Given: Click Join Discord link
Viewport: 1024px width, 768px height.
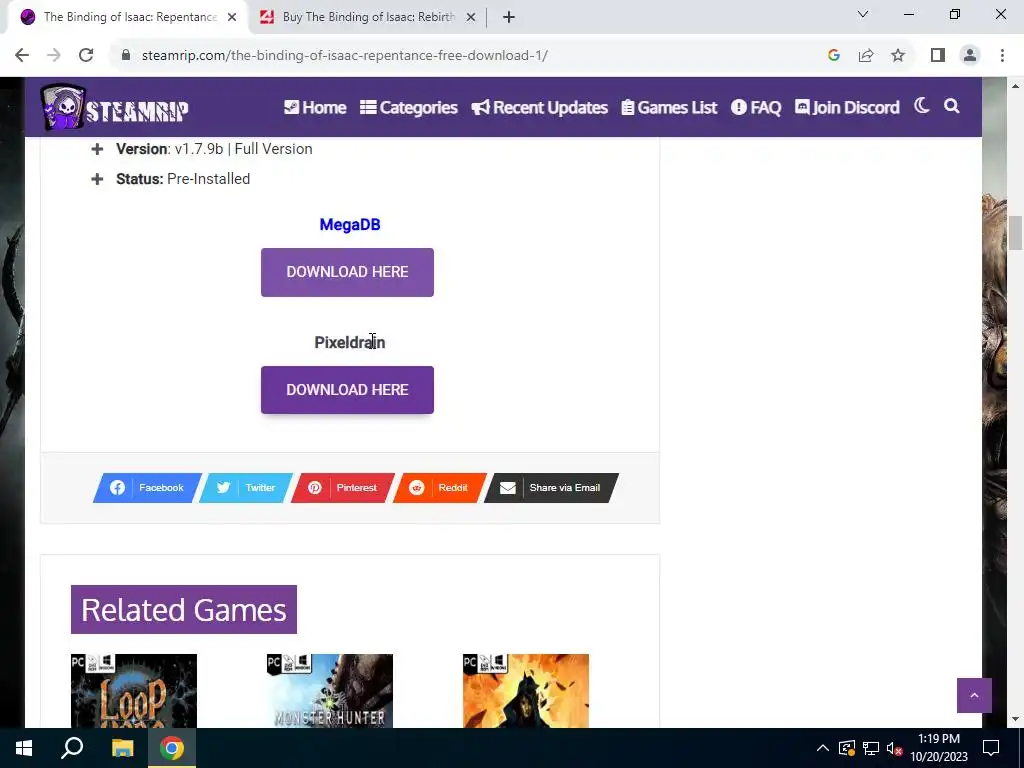Looking at the screenshot, I should tap(847, 108).
